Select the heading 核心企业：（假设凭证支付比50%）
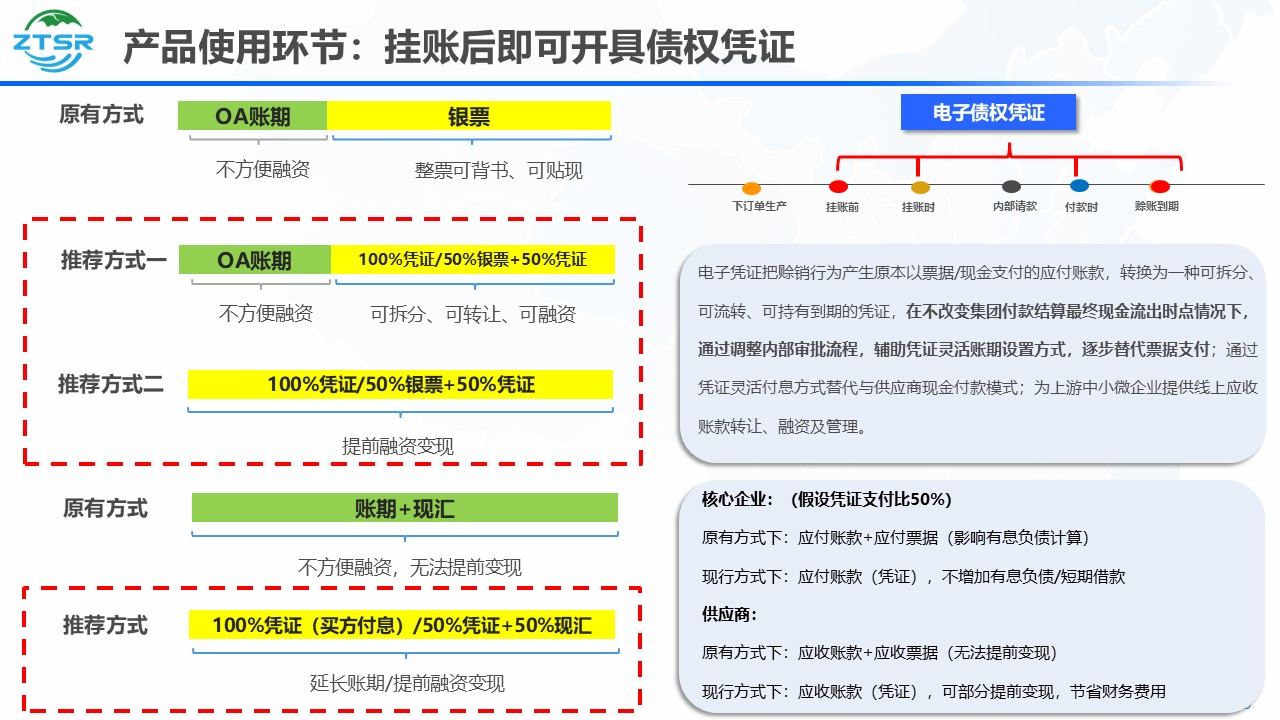The image size is (1280, 720). coord(826,499)
